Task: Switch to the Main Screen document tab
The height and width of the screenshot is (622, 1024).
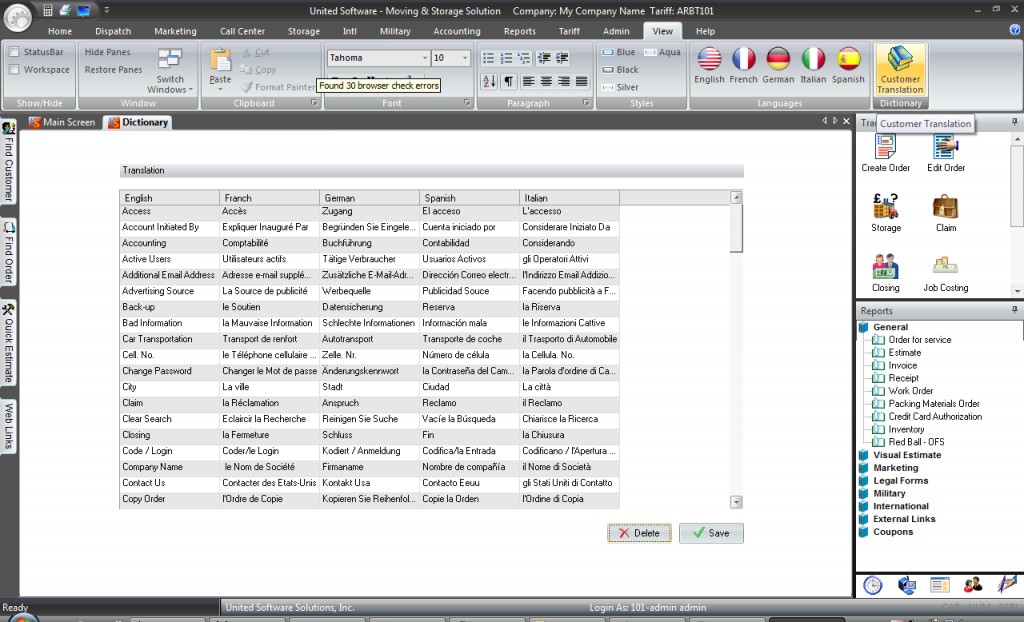Action: [62, 122]
